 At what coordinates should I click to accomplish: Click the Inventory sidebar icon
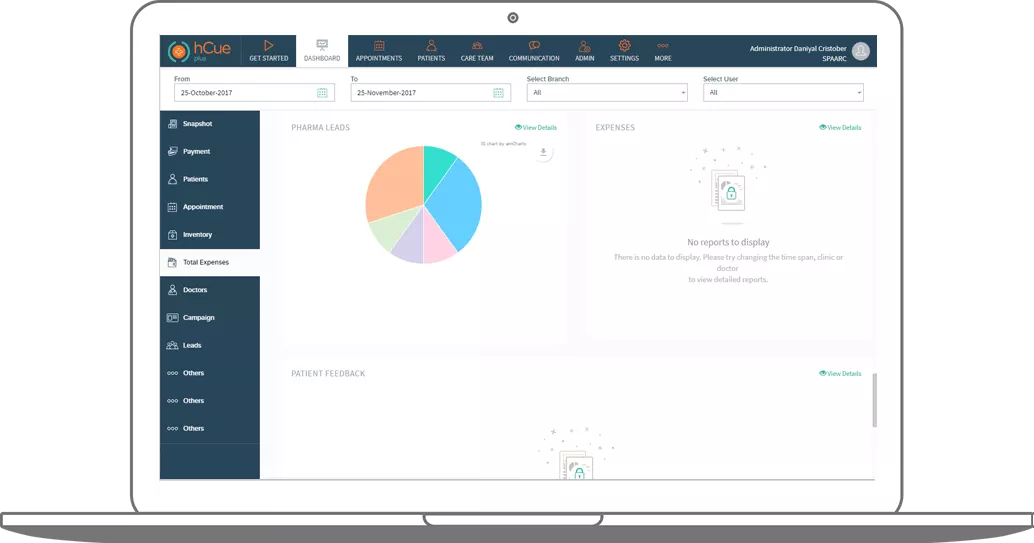(172, 234)
